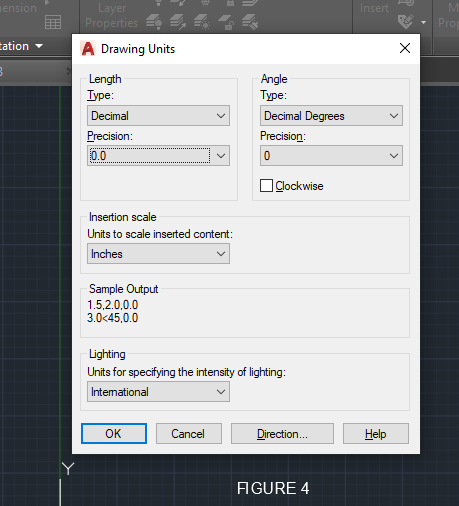Click the layer icon with the lightbulb

[154, 22]
